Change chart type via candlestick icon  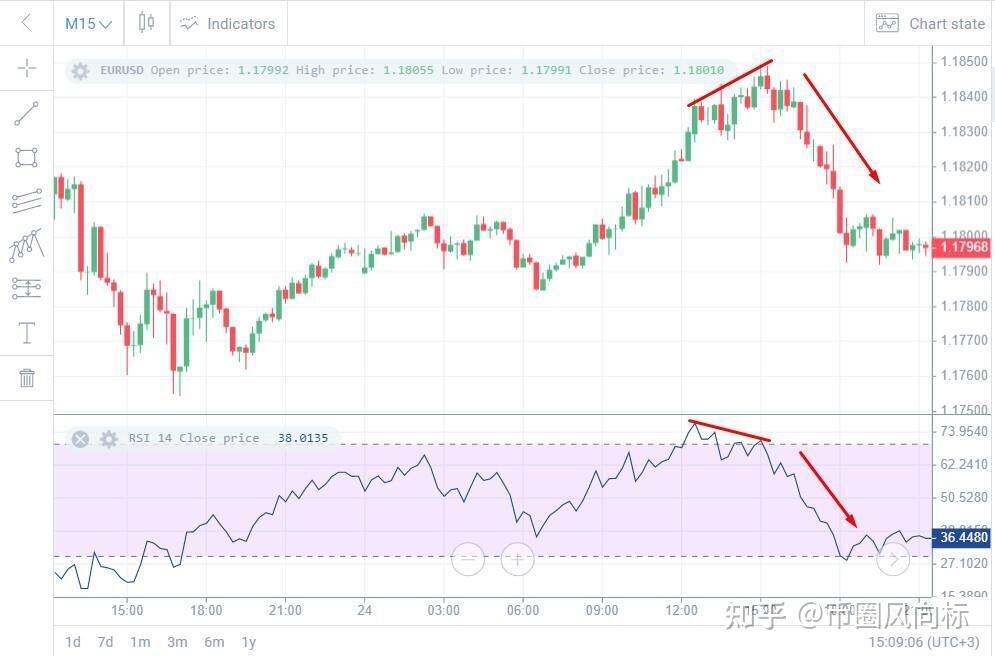[x=146, y=23]
